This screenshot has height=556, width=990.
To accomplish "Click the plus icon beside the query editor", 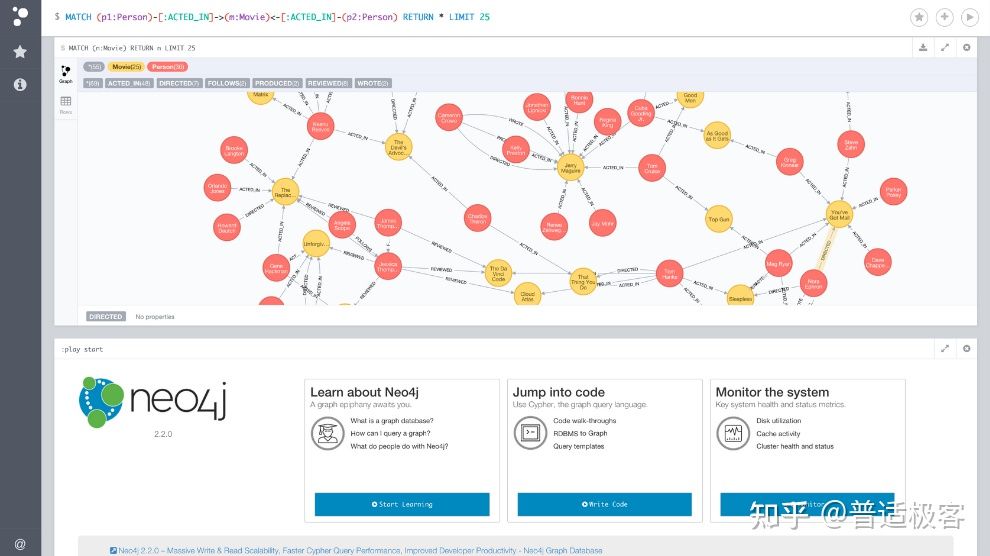I will coord(945,17).
